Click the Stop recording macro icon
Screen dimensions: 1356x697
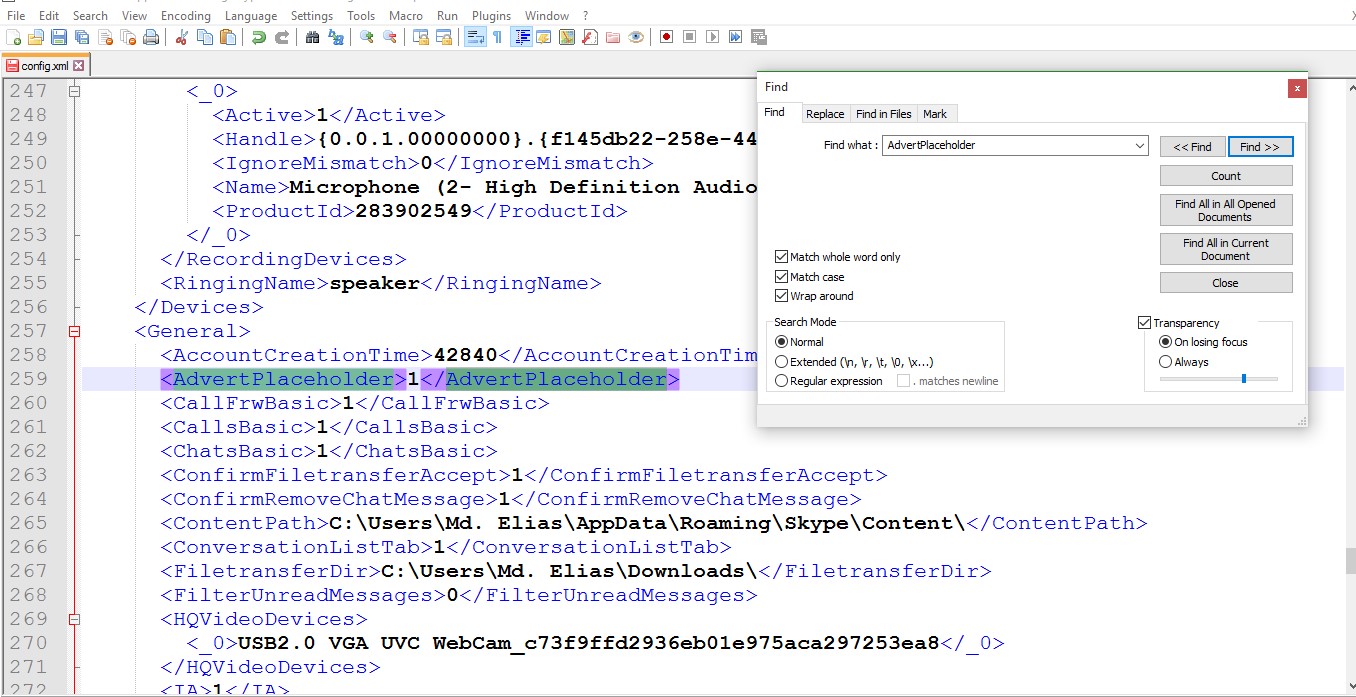pos(689,37)
